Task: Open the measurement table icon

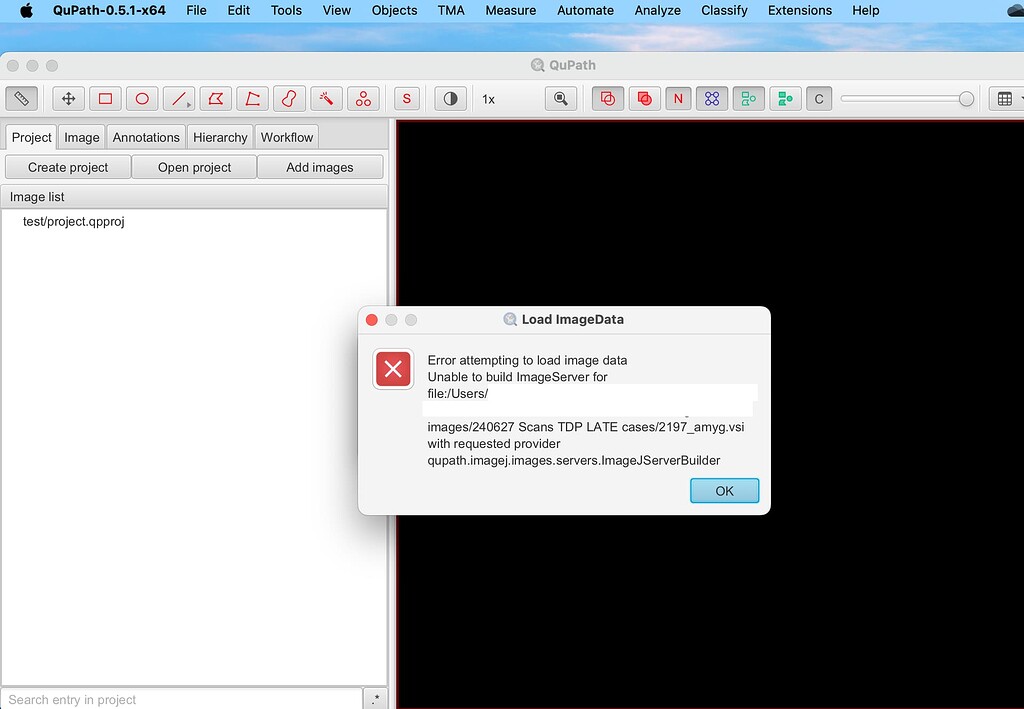Action: pos(1004,98)
